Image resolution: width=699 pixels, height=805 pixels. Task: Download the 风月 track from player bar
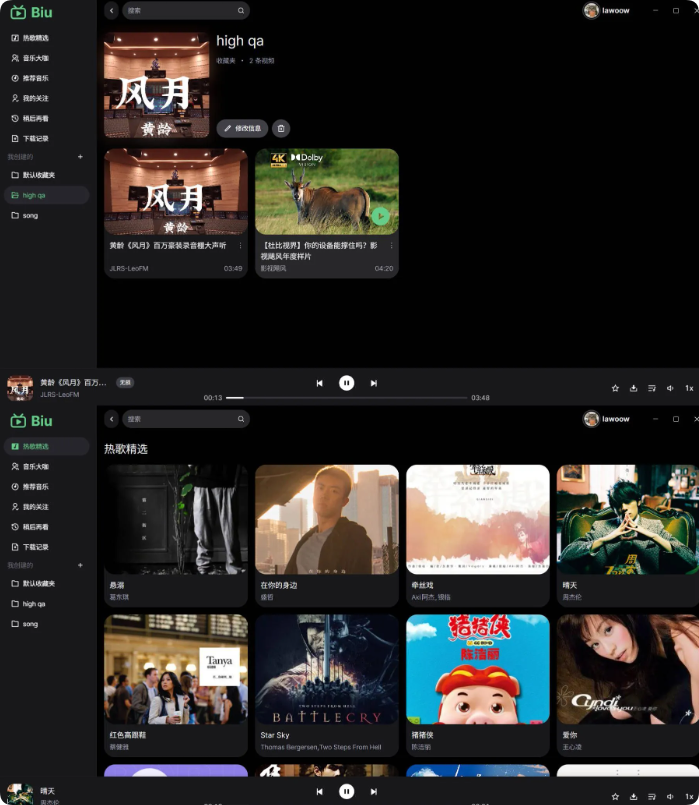point(633,388)
